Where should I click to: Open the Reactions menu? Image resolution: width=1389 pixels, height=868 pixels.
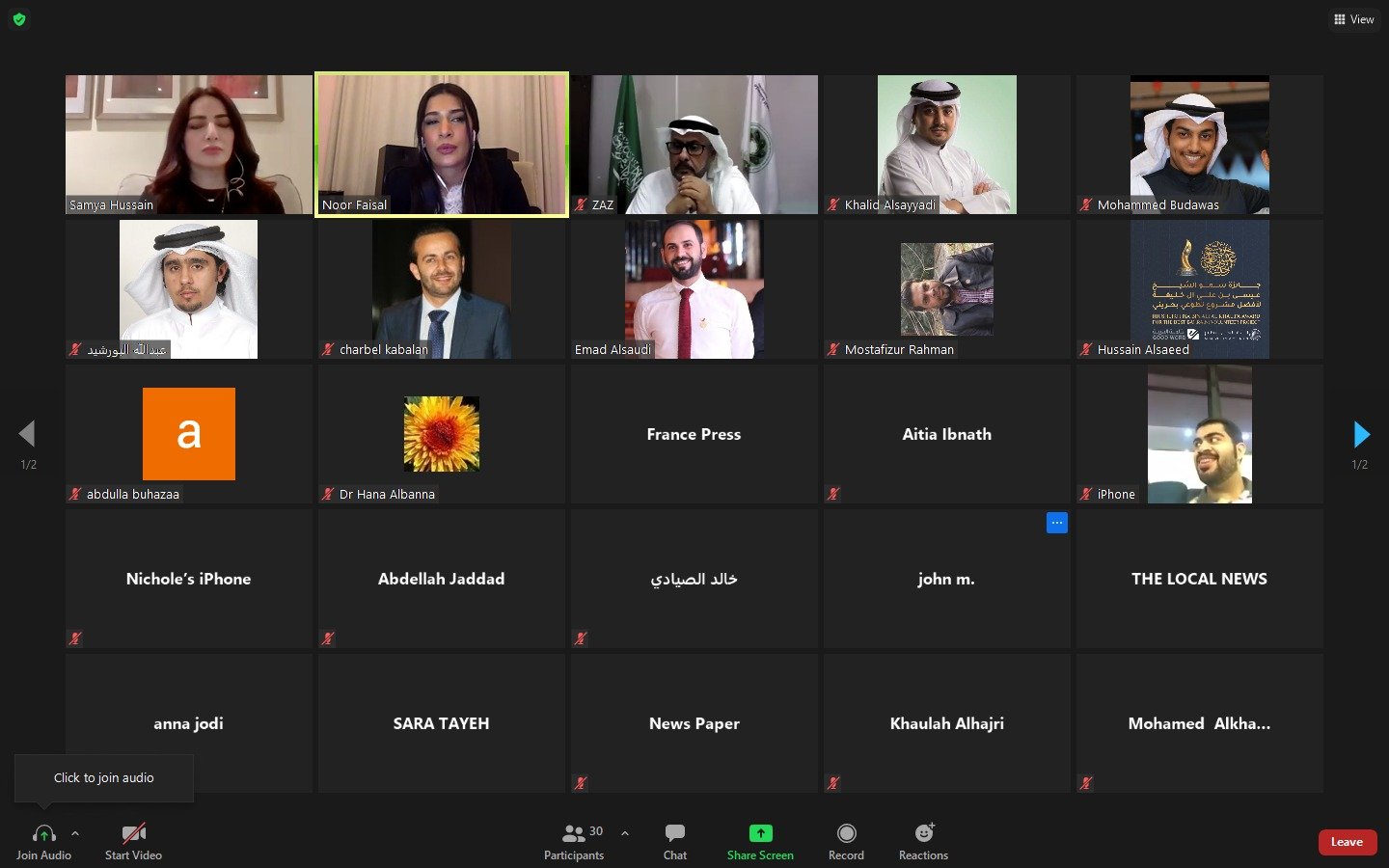point(923,840)
